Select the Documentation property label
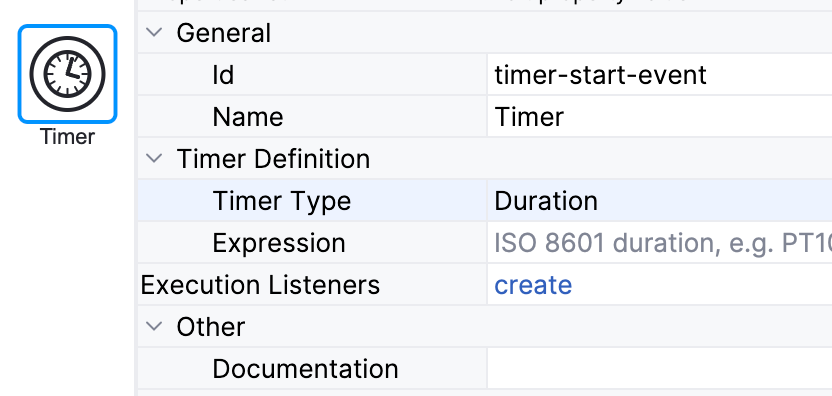Viewport: 832px width, 396px height. 305,369
